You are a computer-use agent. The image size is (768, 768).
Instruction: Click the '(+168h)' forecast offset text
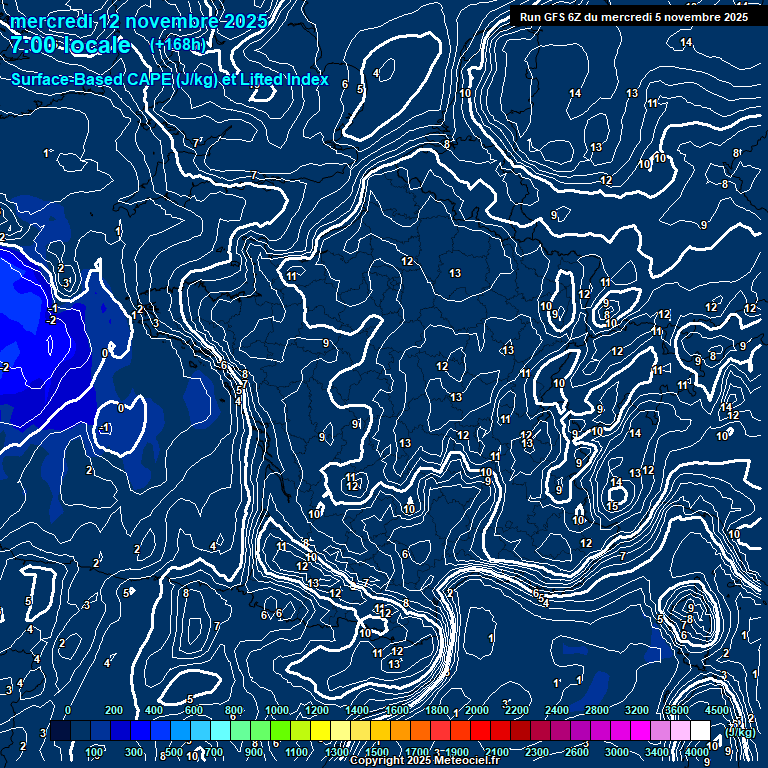tap(178, 45)
